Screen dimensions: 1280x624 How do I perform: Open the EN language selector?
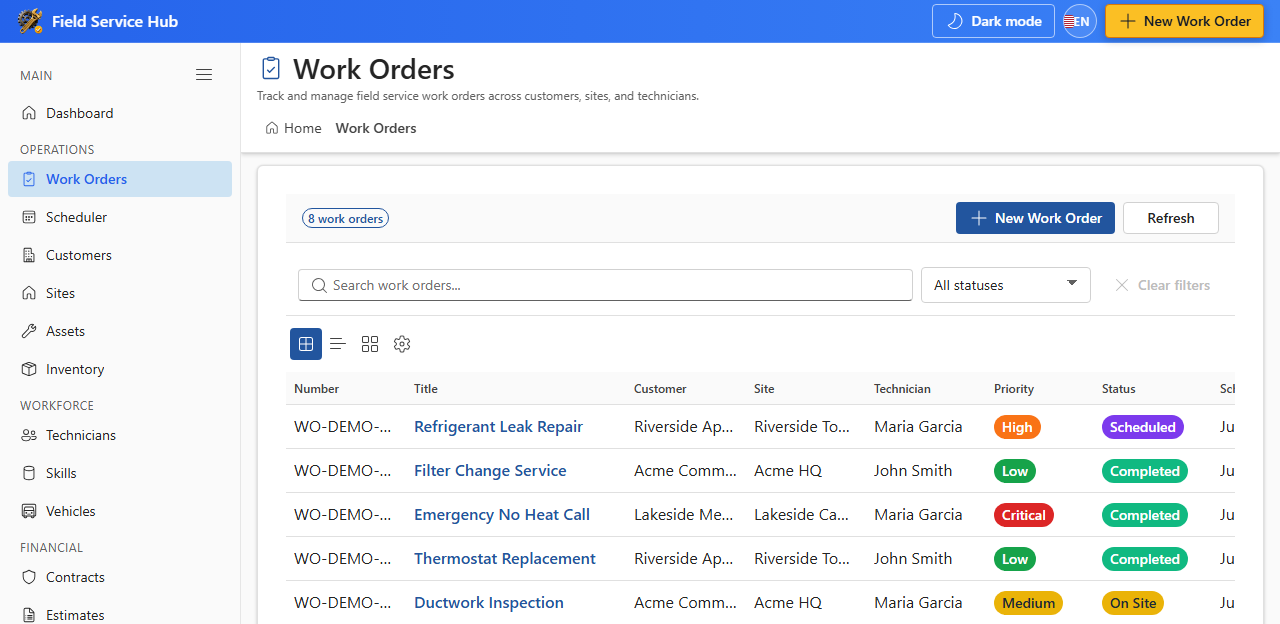(x=1080, y=21)
